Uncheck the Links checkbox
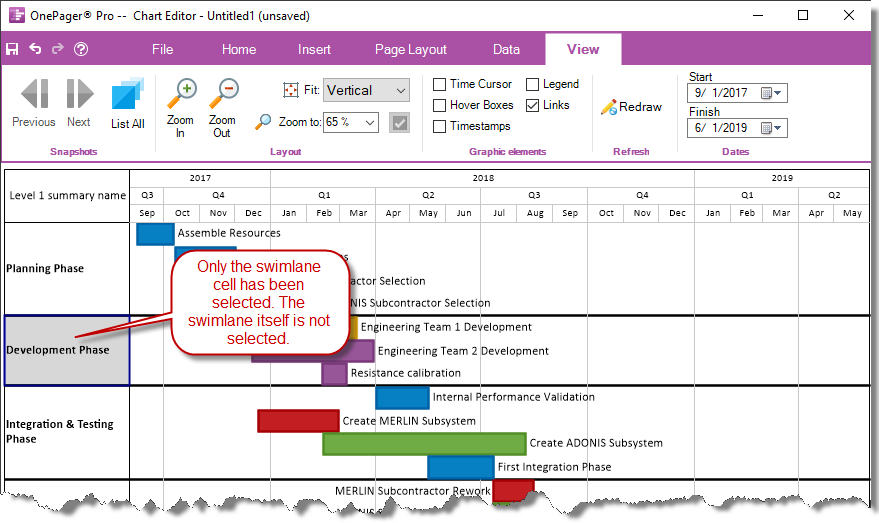 click(533, 105)
